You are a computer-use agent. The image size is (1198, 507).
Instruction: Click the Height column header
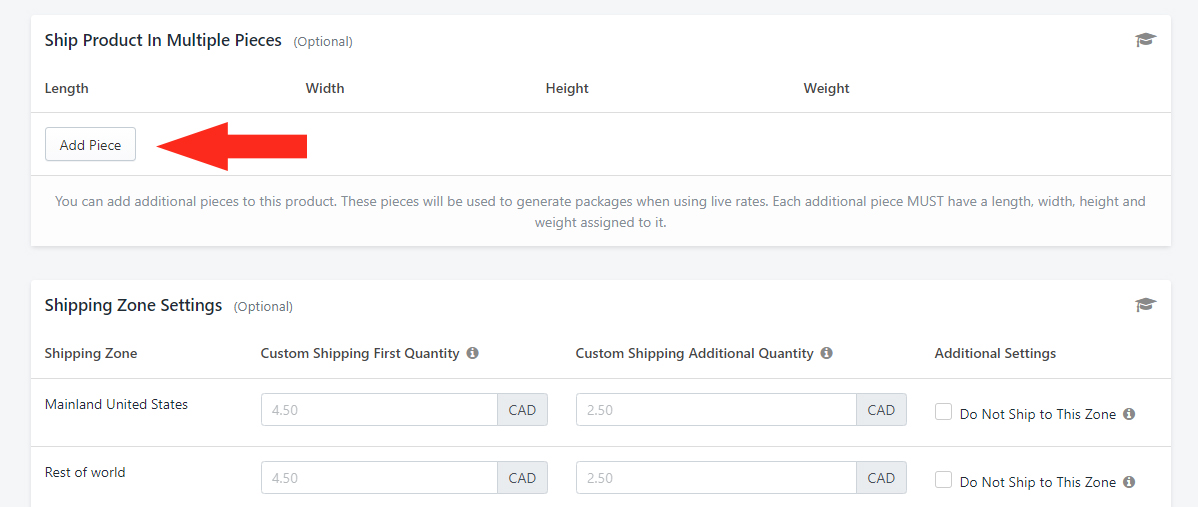[x=567, y=89]
